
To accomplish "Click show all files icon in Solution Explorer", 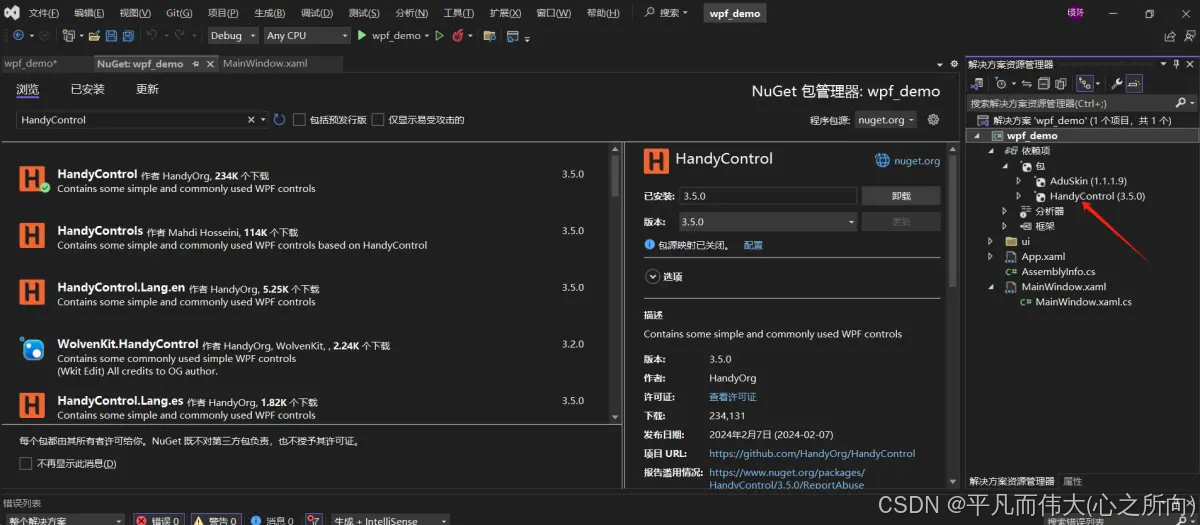I will click(x=1061, y=84).
